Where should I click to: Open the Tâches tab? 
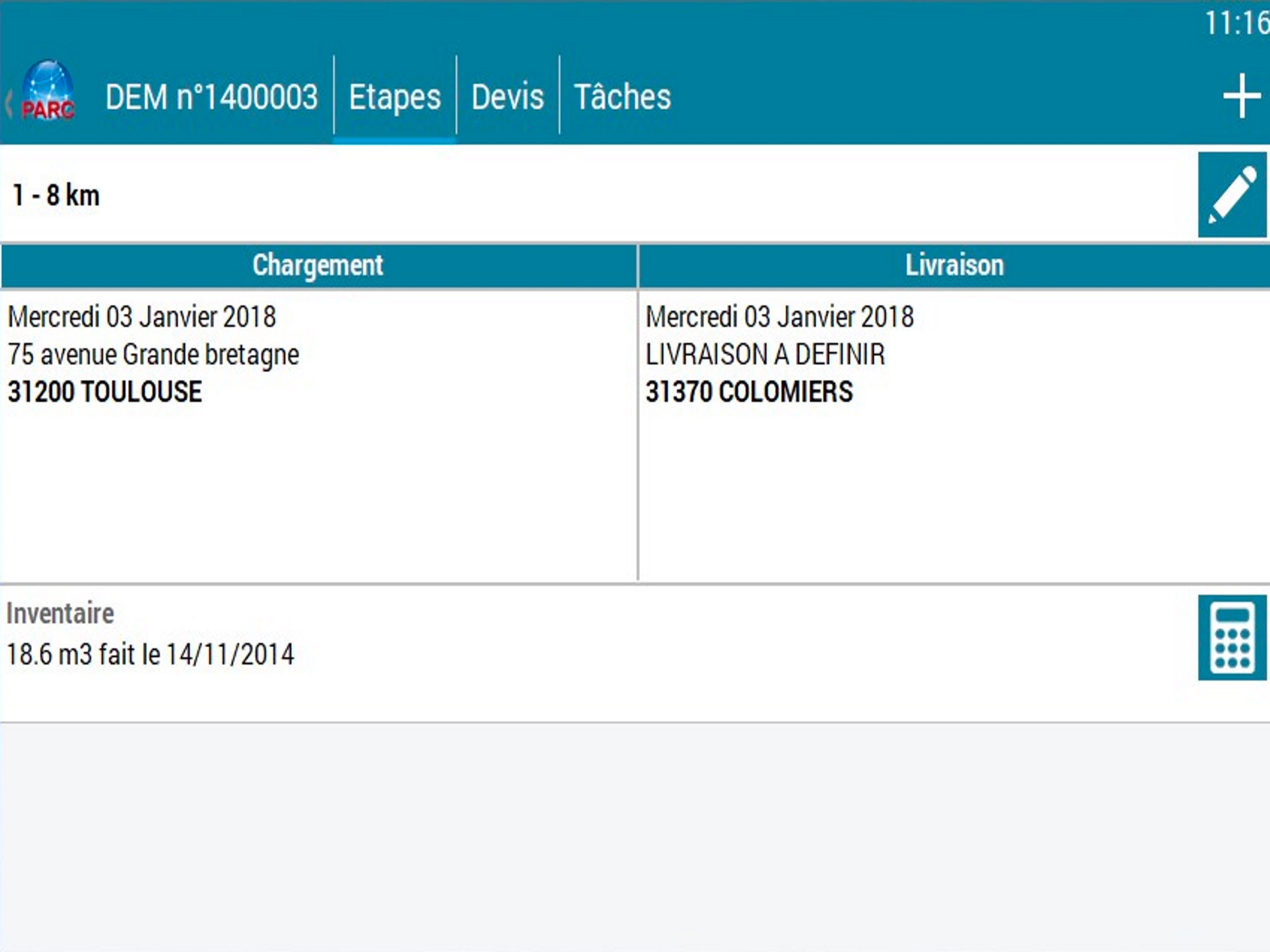click(x=622, y=97)
